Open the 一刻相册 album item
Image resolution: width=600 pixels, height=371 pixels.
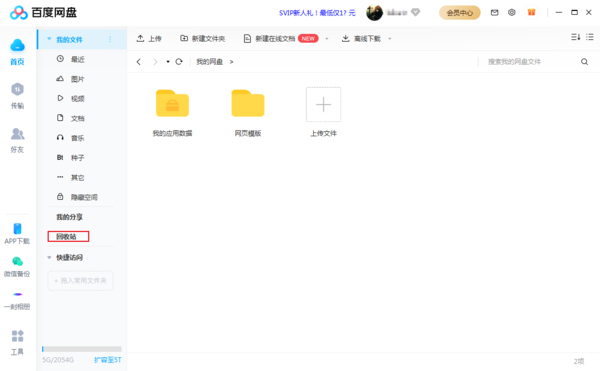click(17, 301)
